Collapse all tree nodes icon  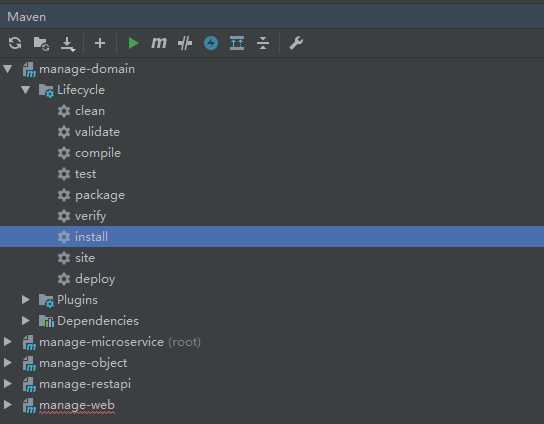(x=263, y=43)
